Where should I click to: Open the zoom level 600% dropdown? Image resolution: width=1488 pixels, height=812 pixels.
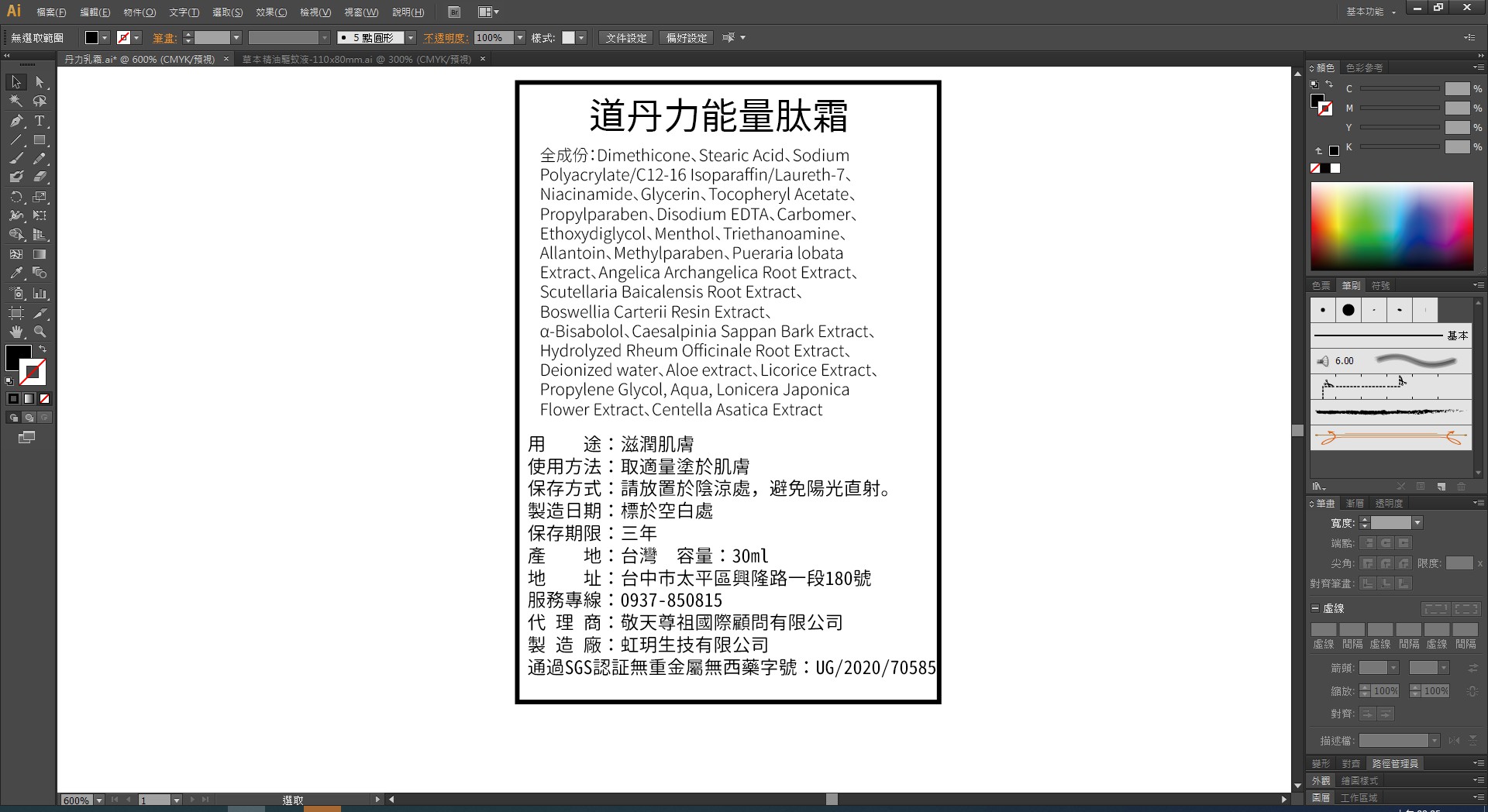point(99,800)
